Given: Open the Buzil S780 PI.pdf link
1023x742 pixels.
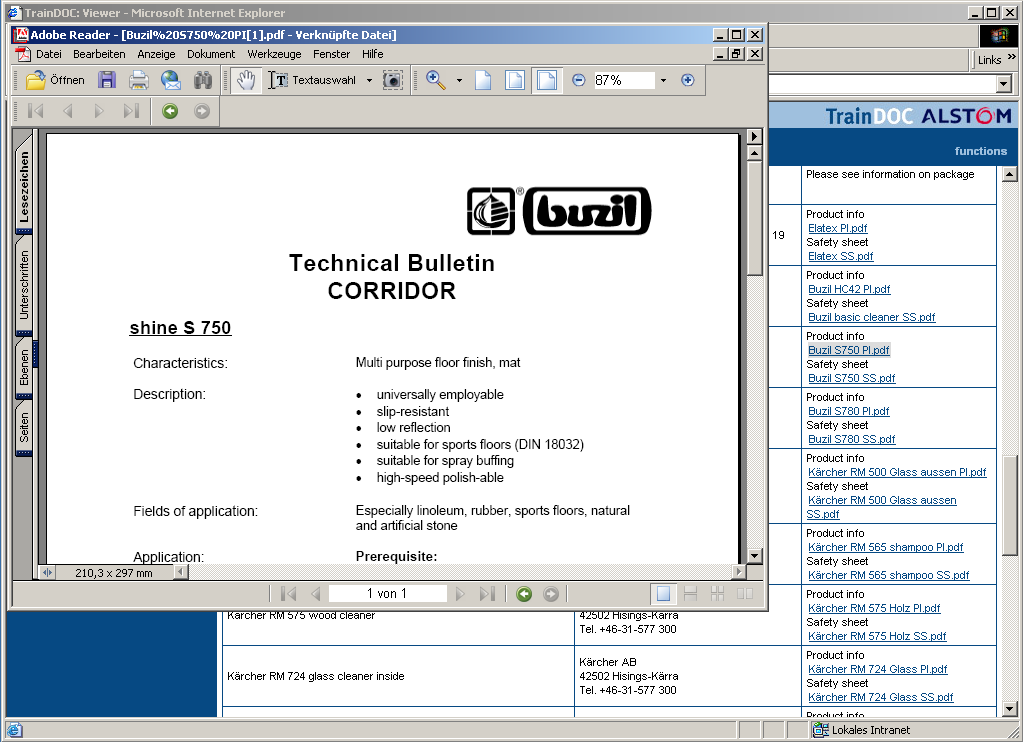Looking at the screenshot, I should (848, 411).
